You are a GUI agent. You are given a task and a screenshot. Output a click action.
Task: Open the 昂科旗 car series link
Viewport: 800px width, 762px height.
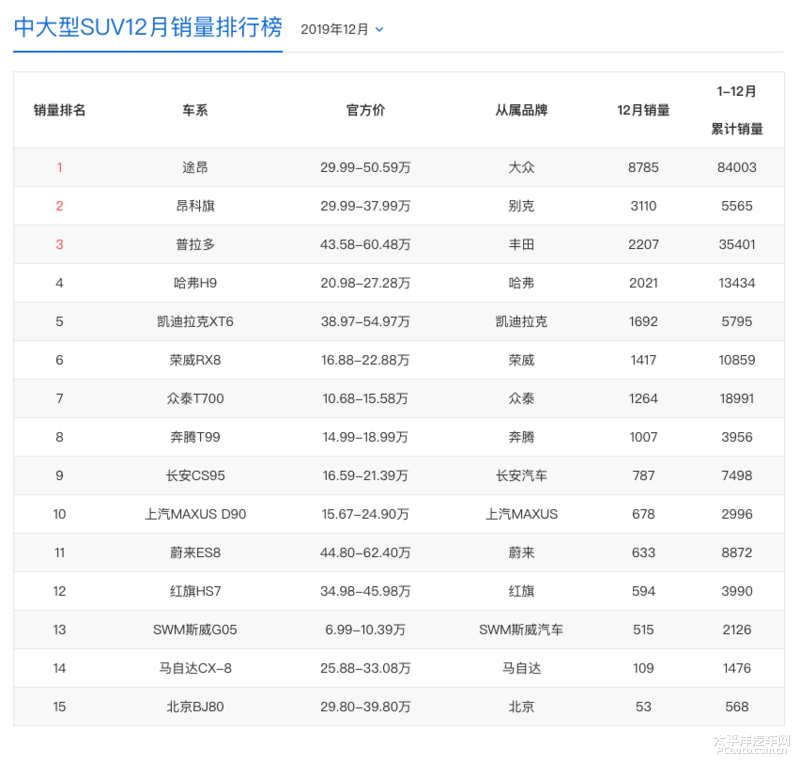195,206
